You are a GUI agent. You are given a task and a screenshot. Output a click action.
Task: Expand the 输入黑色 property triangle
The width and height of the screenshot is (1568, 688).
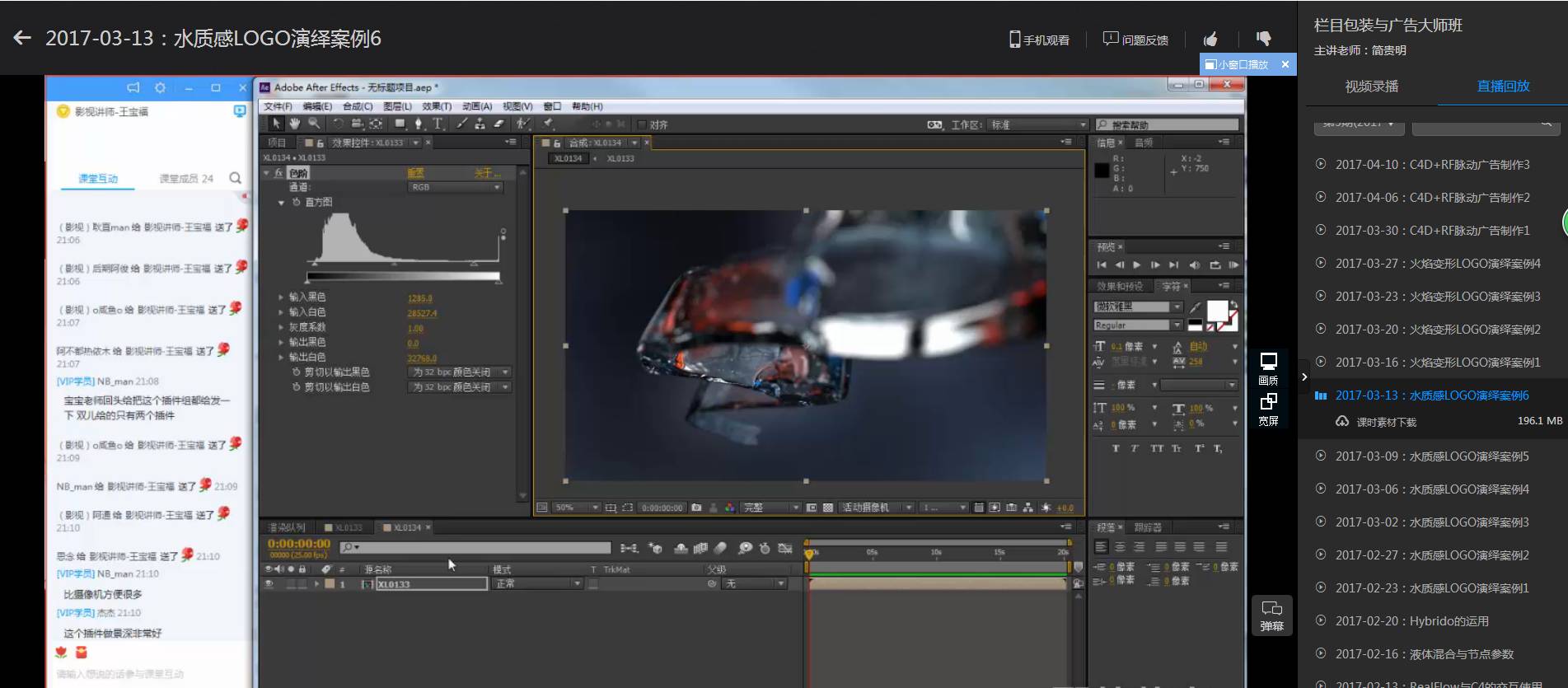281,297
